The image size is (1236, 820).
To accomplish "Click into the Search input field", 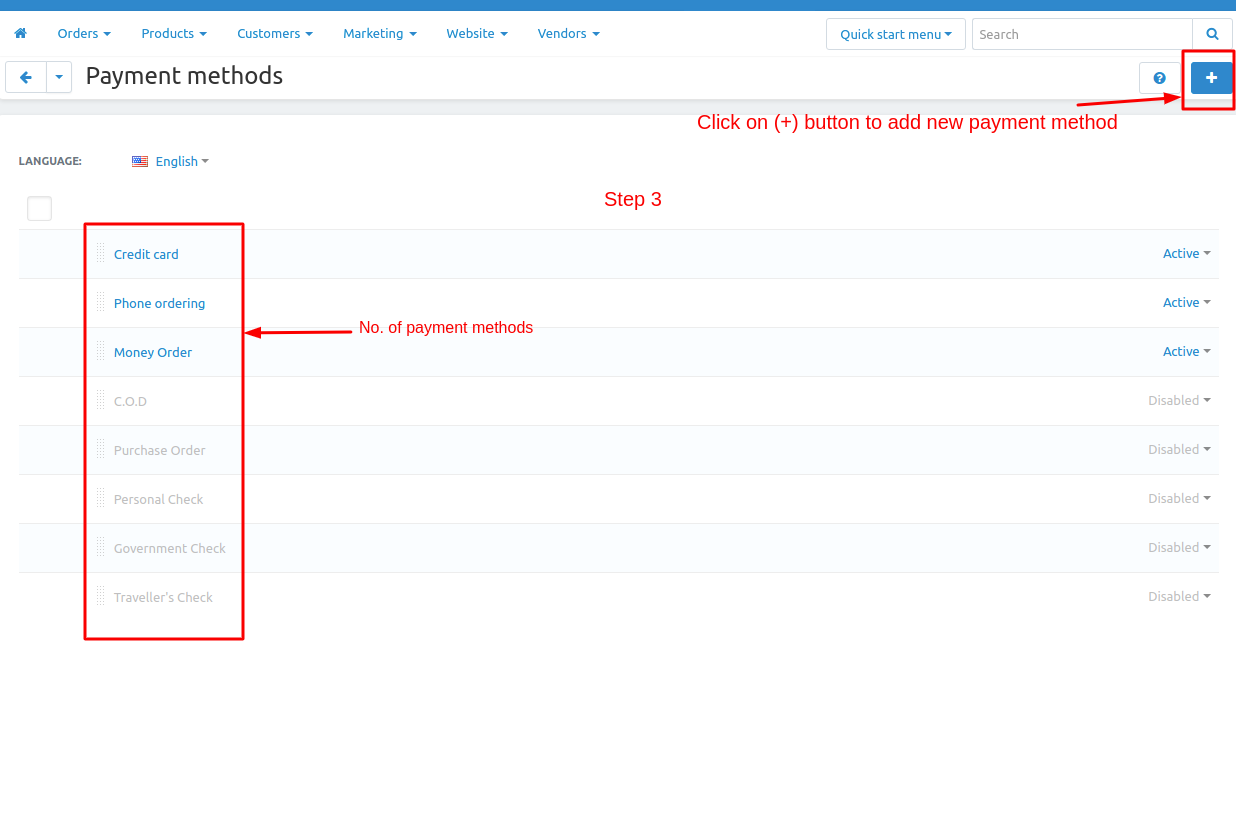I will [1081, 34].
